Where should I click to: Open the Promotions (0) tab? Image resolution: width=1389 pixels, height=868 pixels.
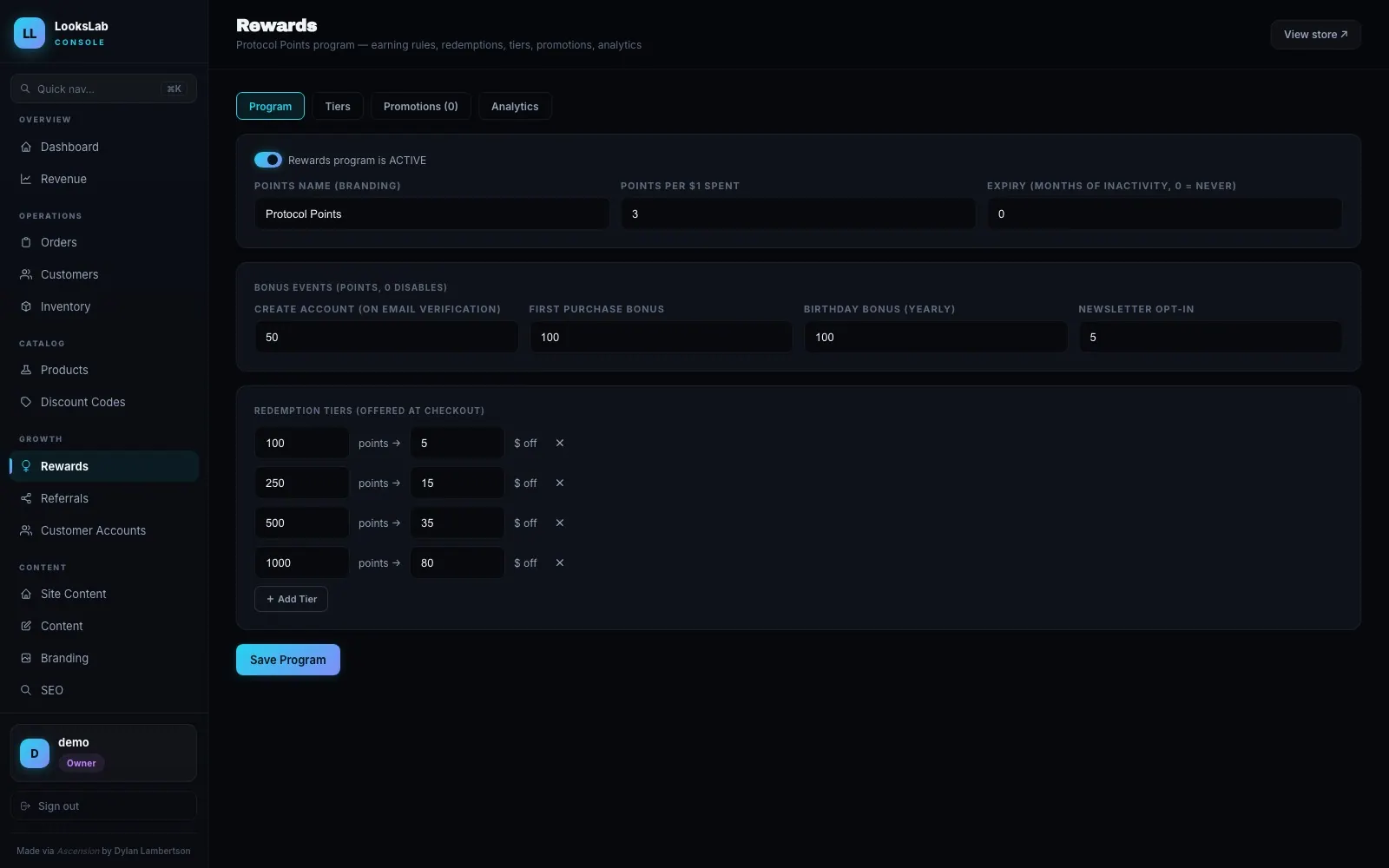421,106
